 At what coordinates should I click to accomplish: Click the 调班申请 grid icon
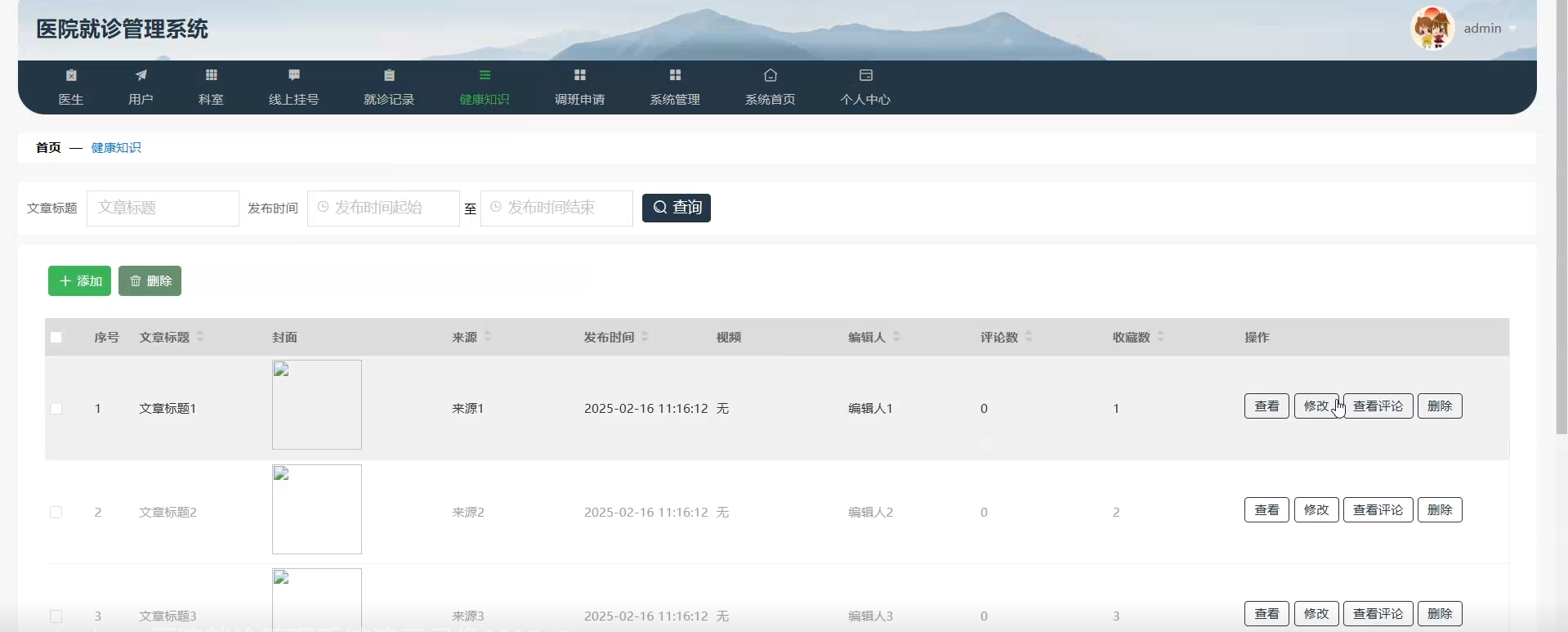(580, 75)
